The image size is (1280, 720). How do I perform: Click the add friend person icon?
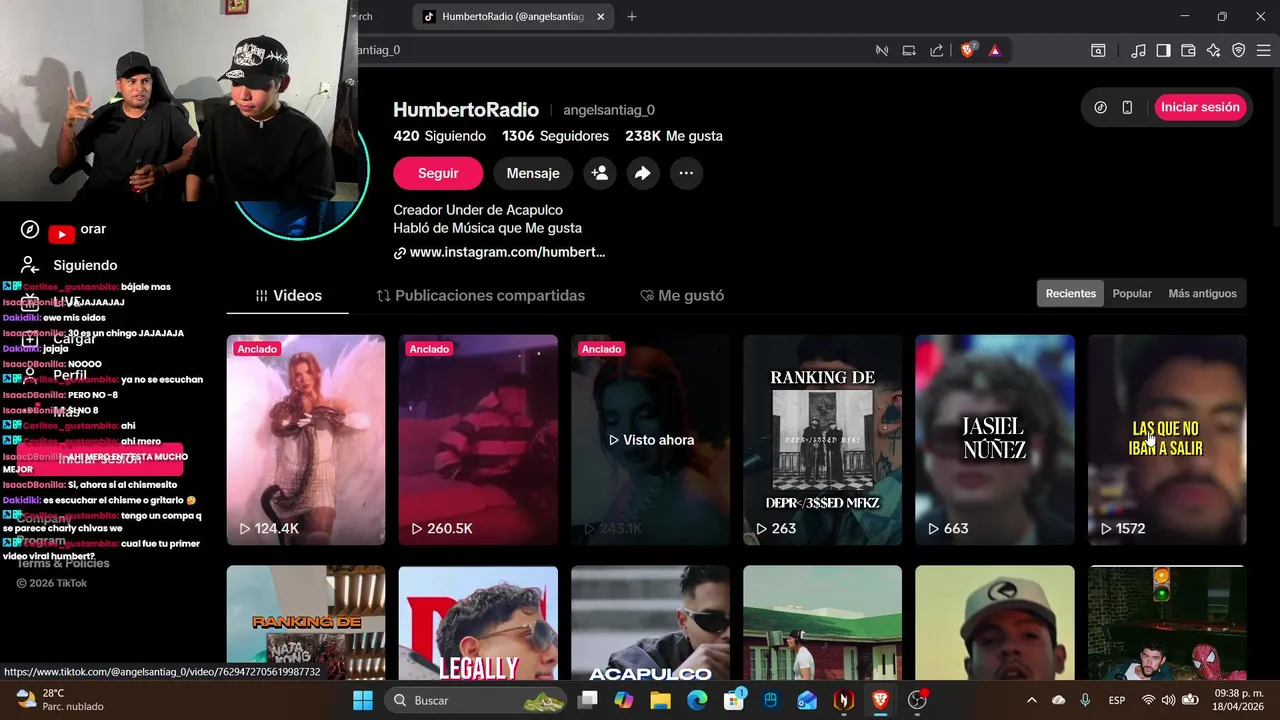pyautogui.click(x=599, y=173)
